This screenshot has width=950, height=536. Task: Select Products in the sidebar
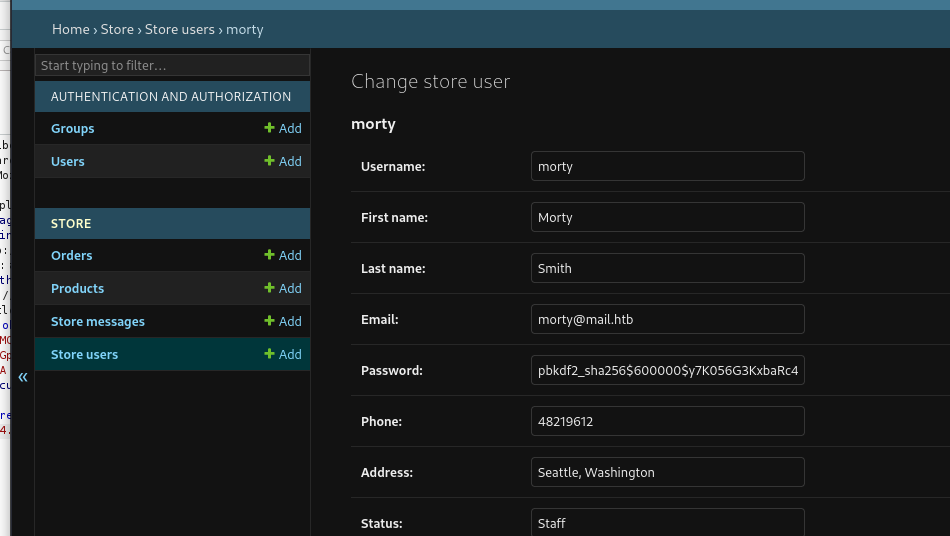coord(78,289)
